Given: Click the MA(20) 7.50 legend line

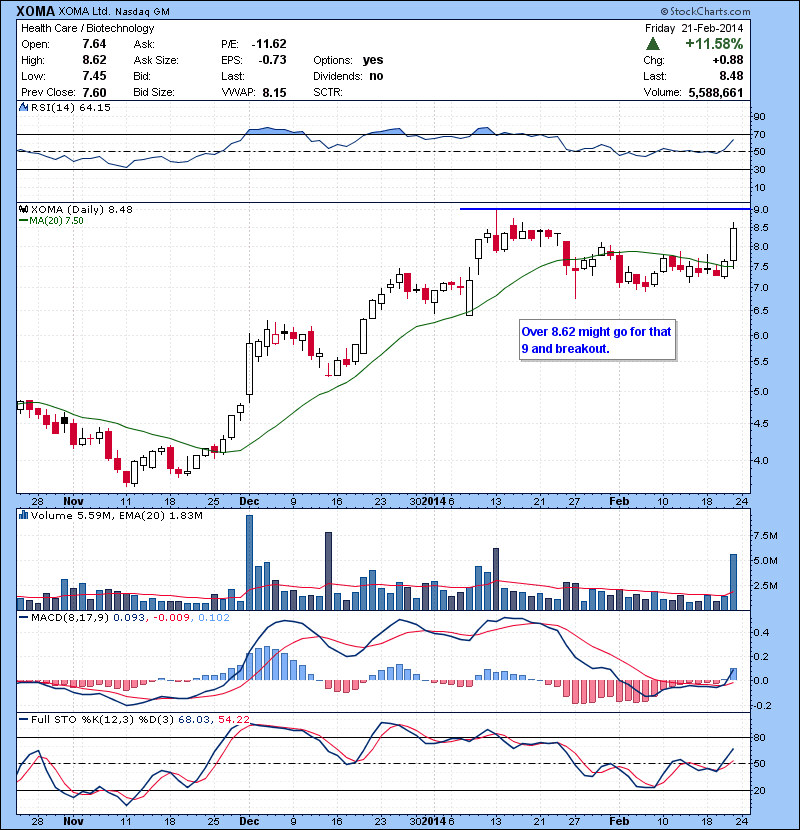Looking at the screenshot, I should 51,221.
